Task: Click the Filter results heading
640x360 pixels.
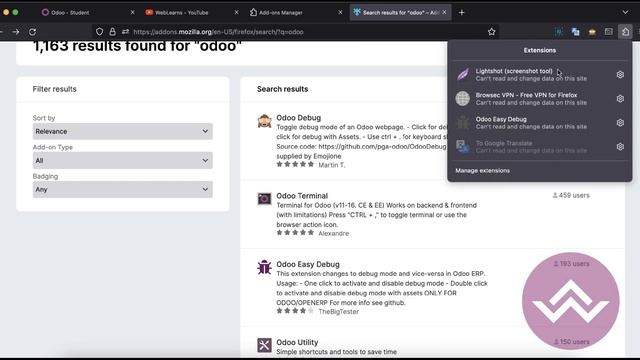Action: pyautogui.click(x=54, y=89)
